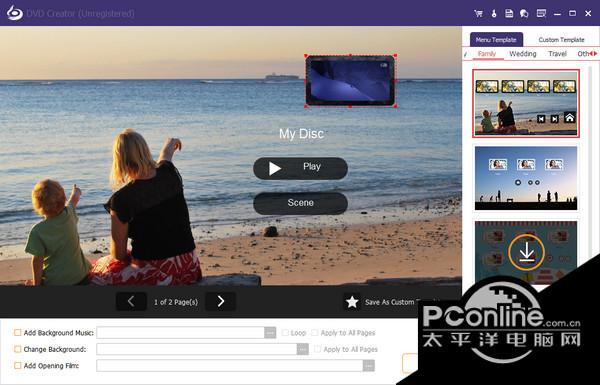Browse for background music file
Image resolution: width=600 pixels, height=385 pixels.
[270, 333]
